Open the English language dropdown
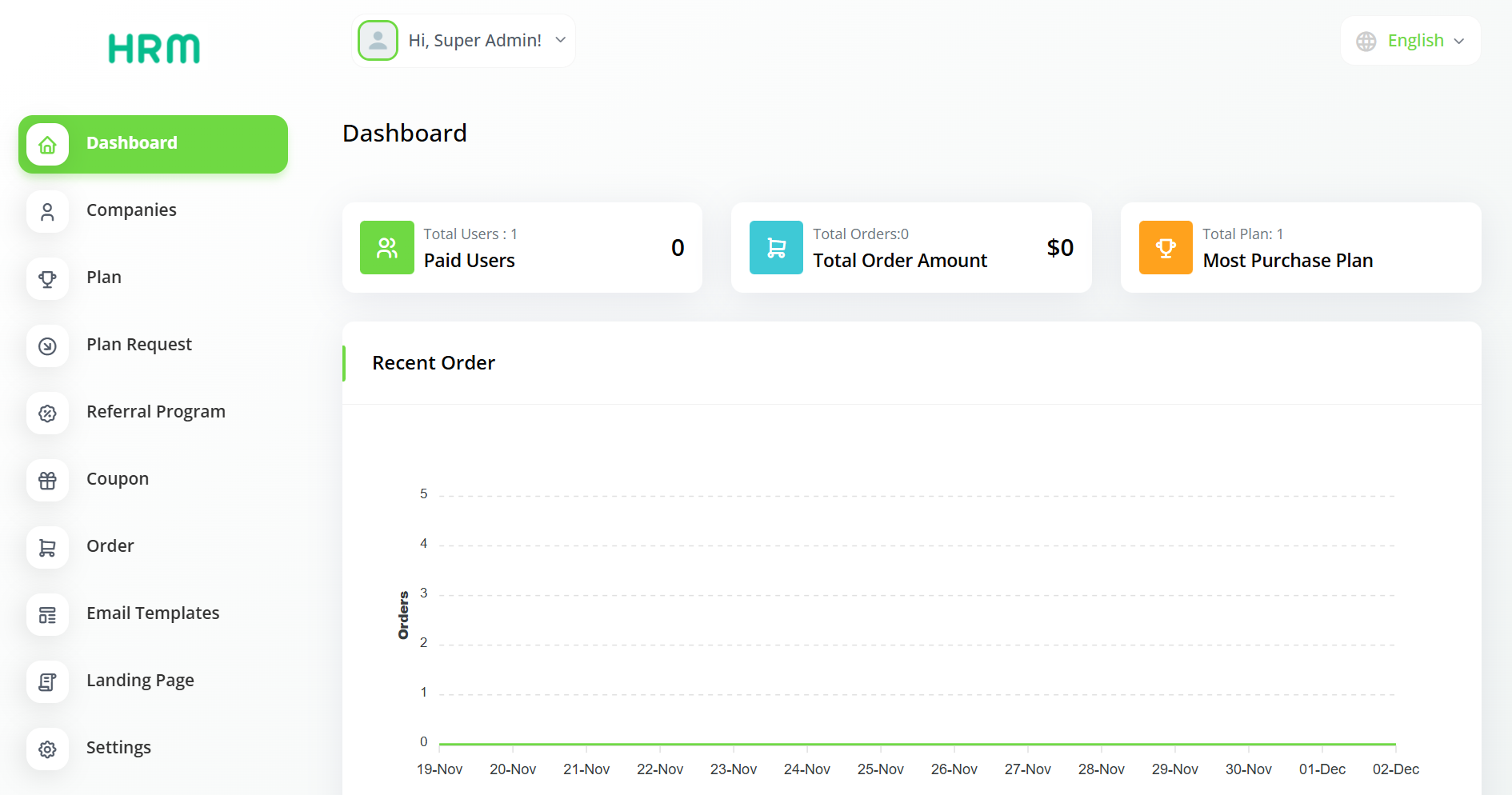The height and width of the screenshot is (795, 1512). (1414, 41)
